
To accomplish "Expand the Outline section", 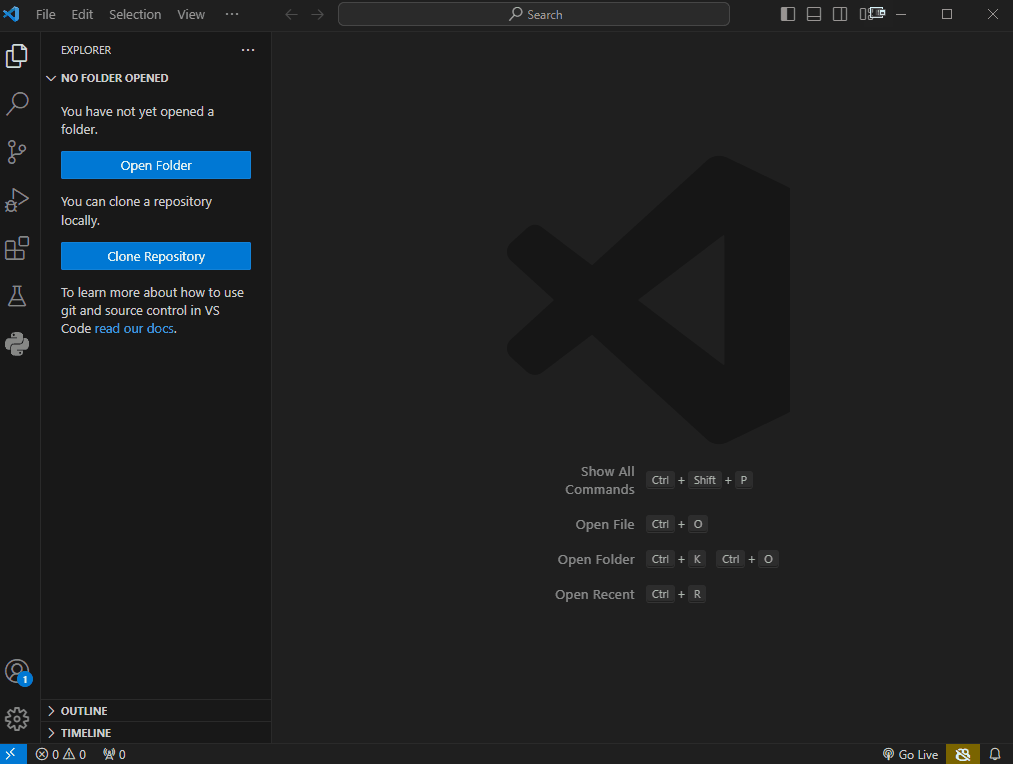I will [x=156, y=710].
